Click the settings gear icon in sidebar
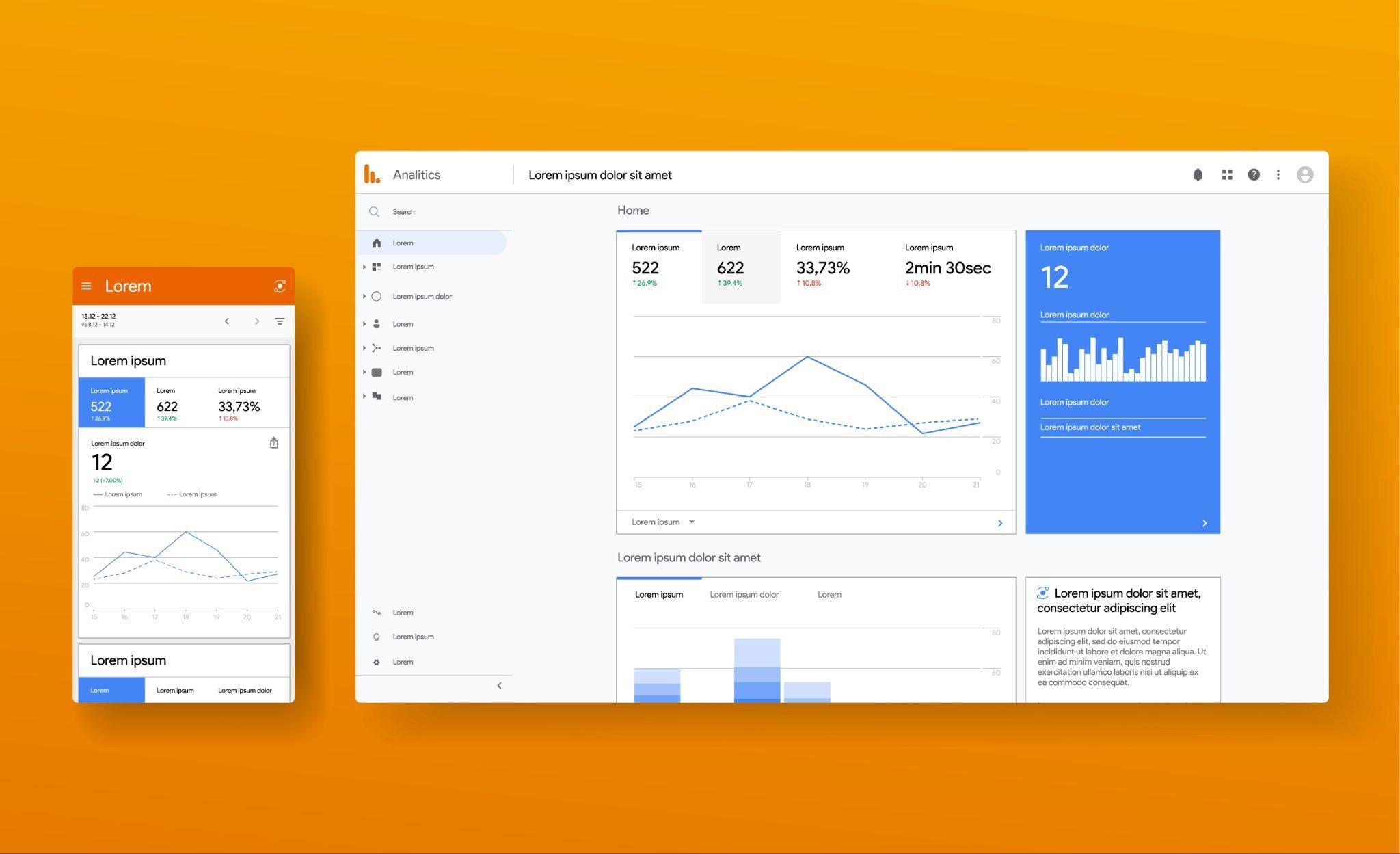Screen dimensions: 1400x854 click(376, 662)
